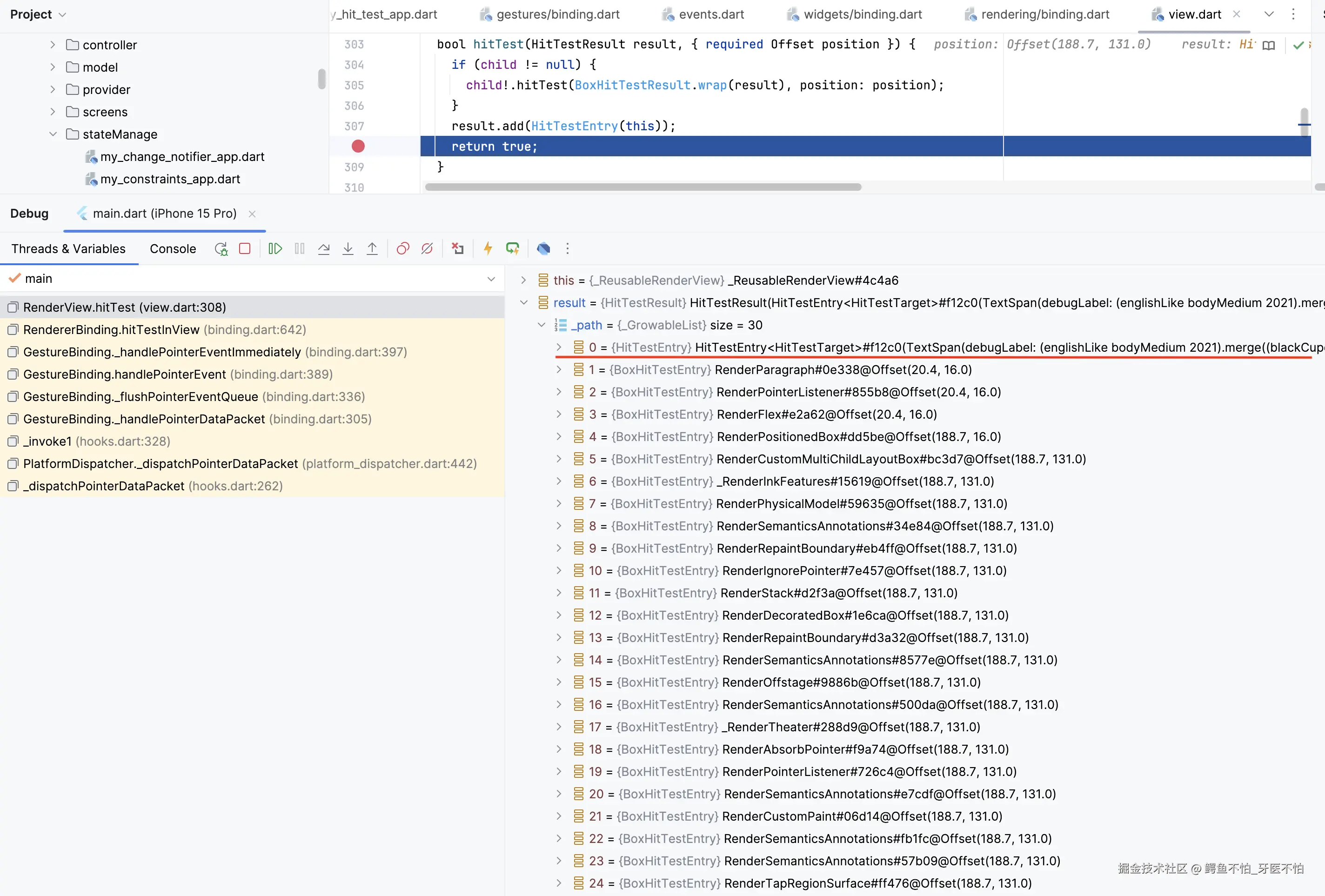Toggle reader mode book icon in editor
This screenshot has width=1325, height=896.
click(1269, 45)
